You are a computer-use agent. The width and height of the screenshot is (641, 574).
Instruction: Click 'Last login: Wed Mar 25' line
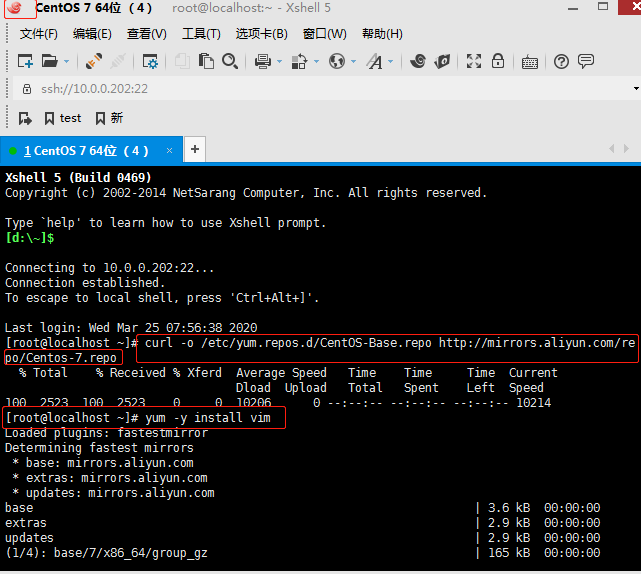pos(131,328)
